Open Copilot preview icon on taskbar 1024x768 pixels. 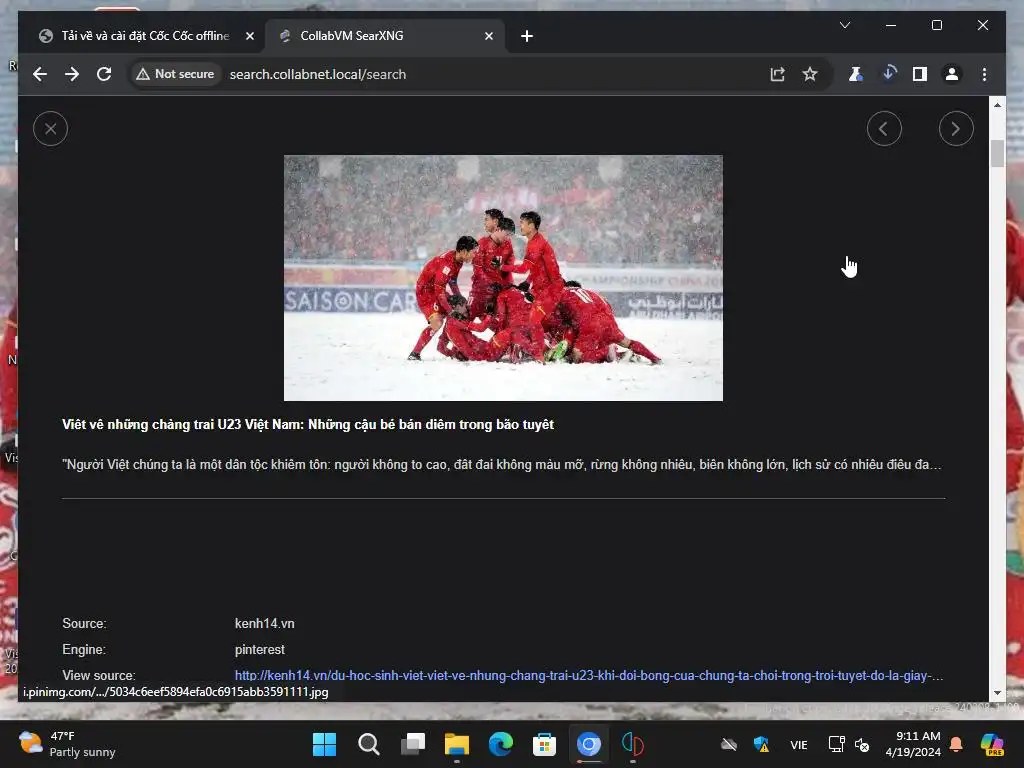992,744
